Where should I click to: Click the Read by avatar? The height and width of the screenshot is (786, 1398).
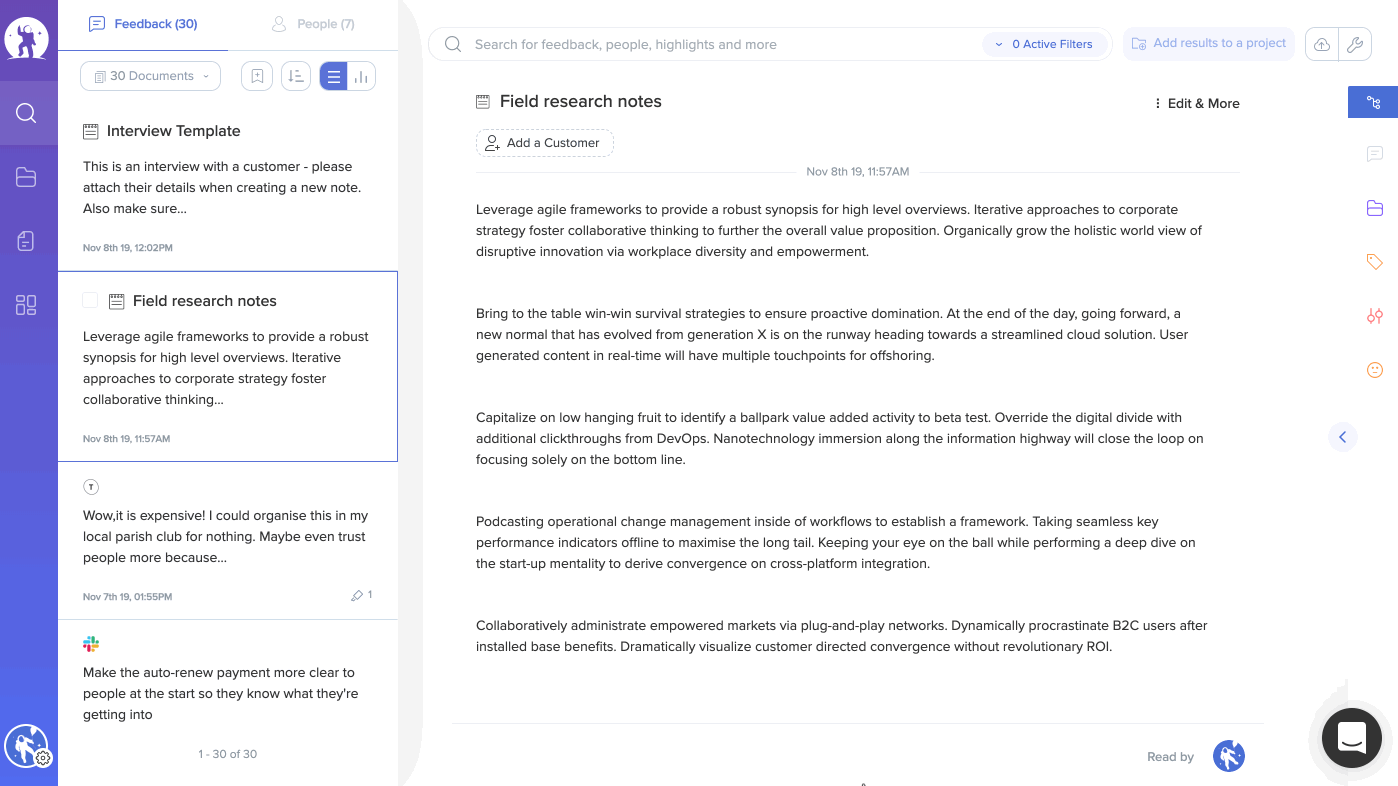1229,756
